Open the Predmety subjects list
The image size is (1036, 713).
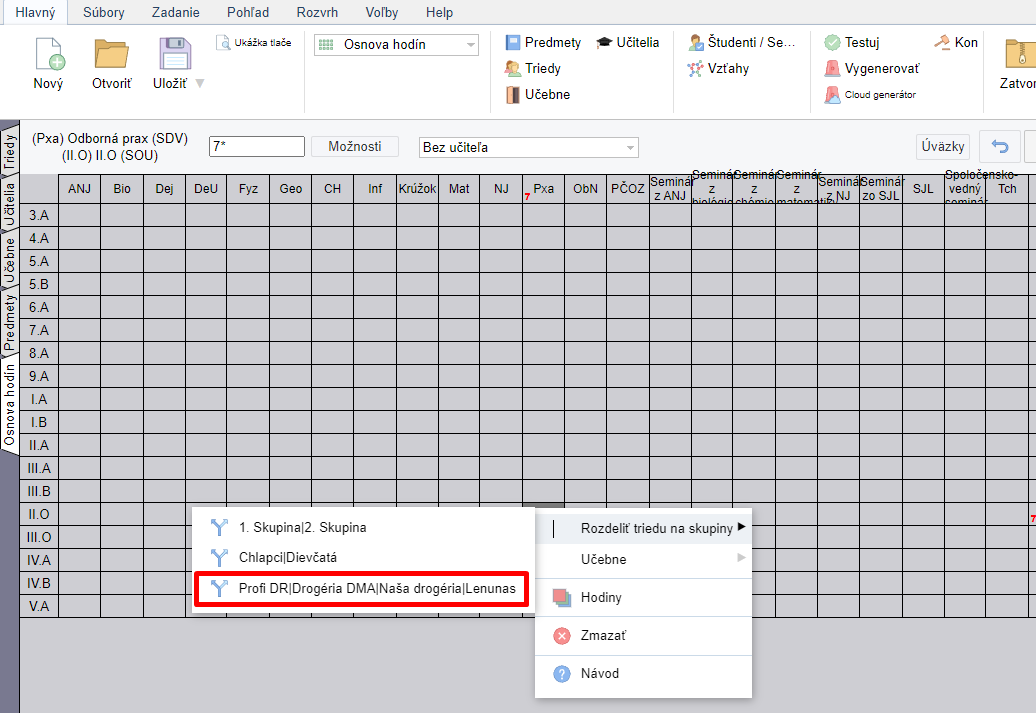tap(543, 42)
